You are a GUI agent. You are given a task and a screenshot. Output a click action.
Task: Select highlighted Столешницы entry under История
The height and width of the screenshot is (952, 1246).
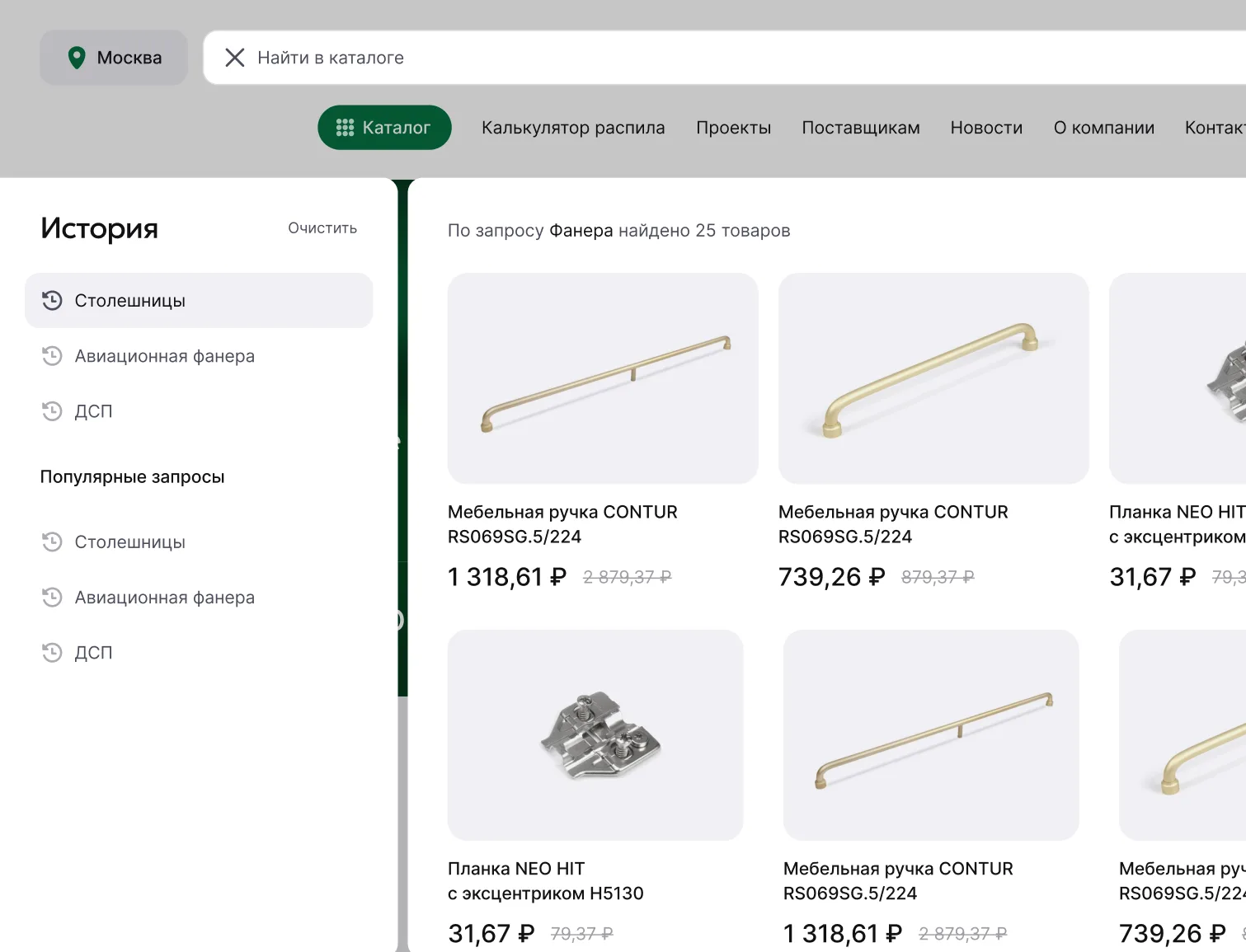(x=199, y=300)
